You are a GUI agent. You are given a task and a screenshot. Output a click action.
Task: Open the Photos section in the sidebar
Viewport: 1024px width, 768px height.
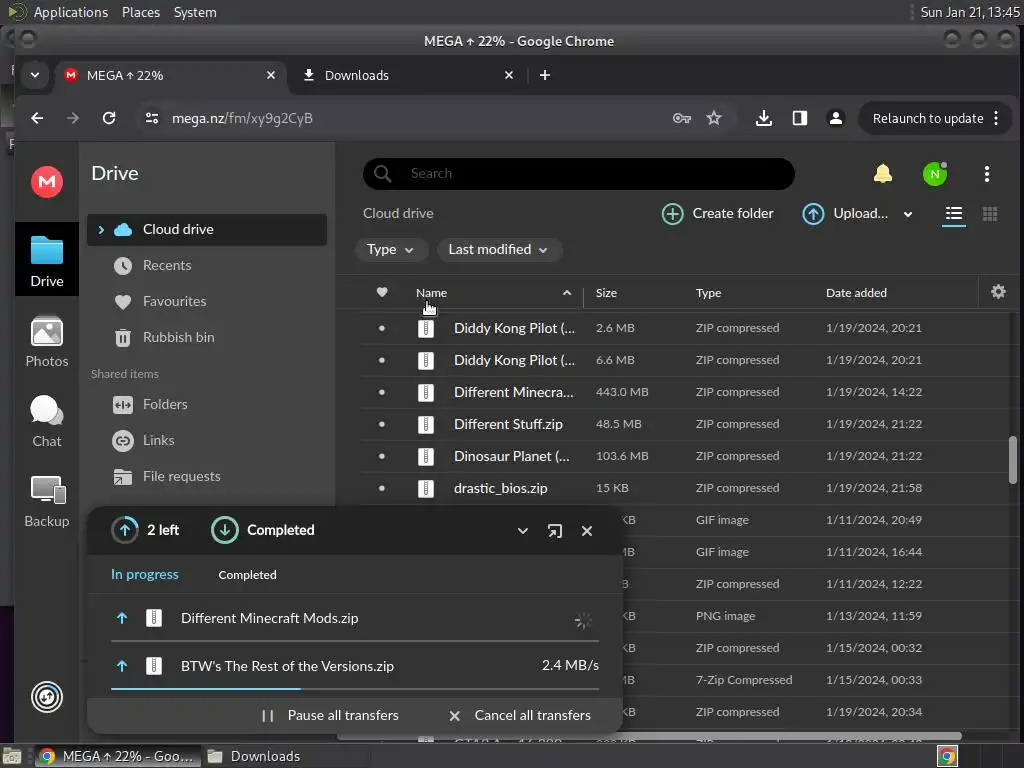46,342
